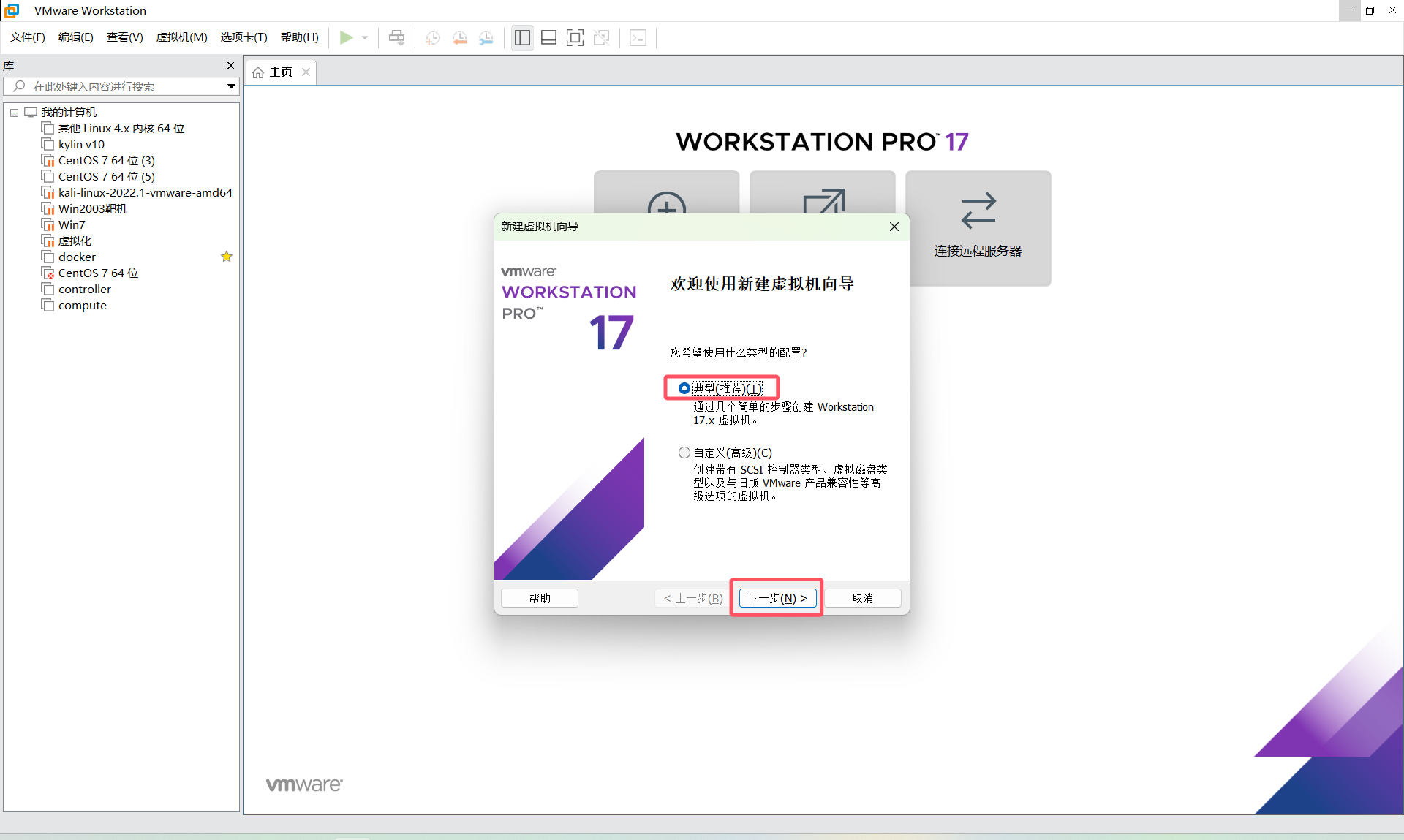Click the green power-on play icon
The image size is (1404, 840).
pyautogui.click(x=347, y=37)
